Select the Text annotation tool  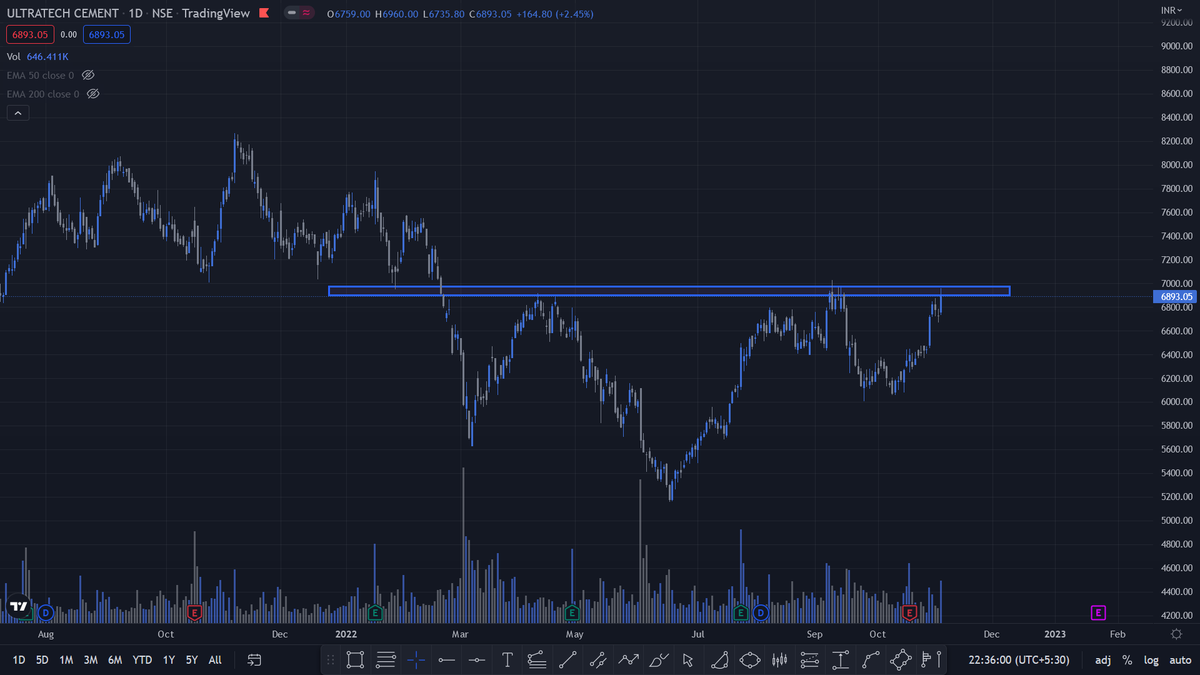tap(508, 659)
